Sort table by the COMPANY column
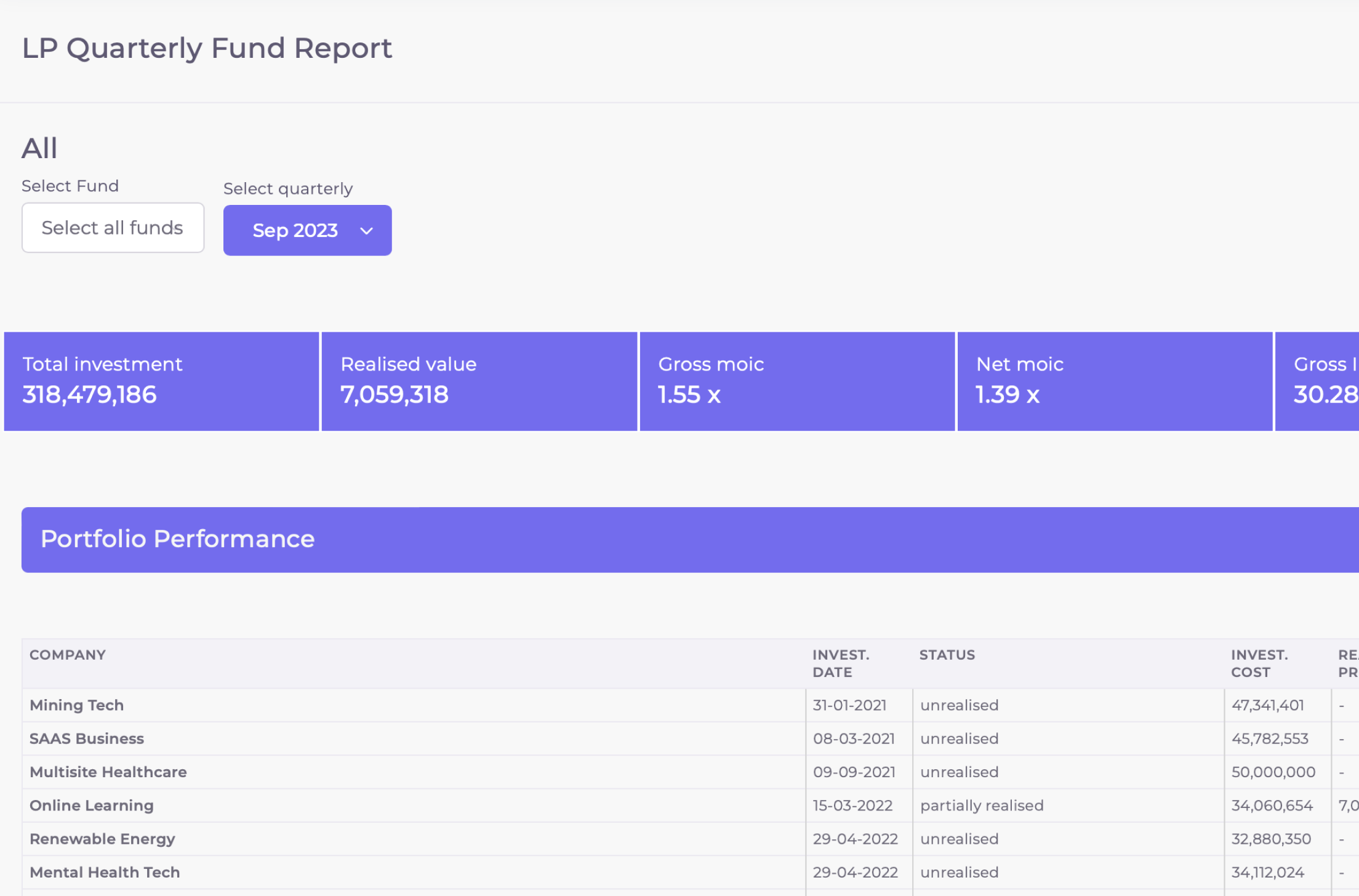 68,655
